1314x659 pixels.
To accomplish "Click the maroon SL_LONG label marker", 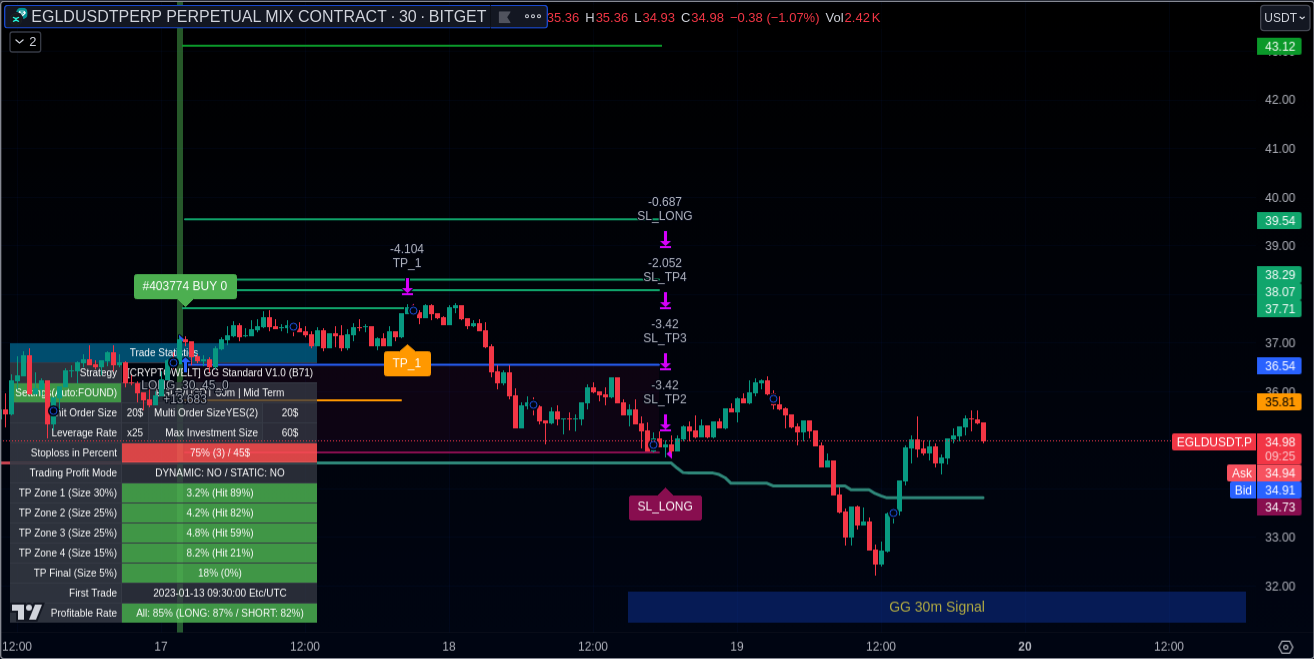I will [665, 507].
